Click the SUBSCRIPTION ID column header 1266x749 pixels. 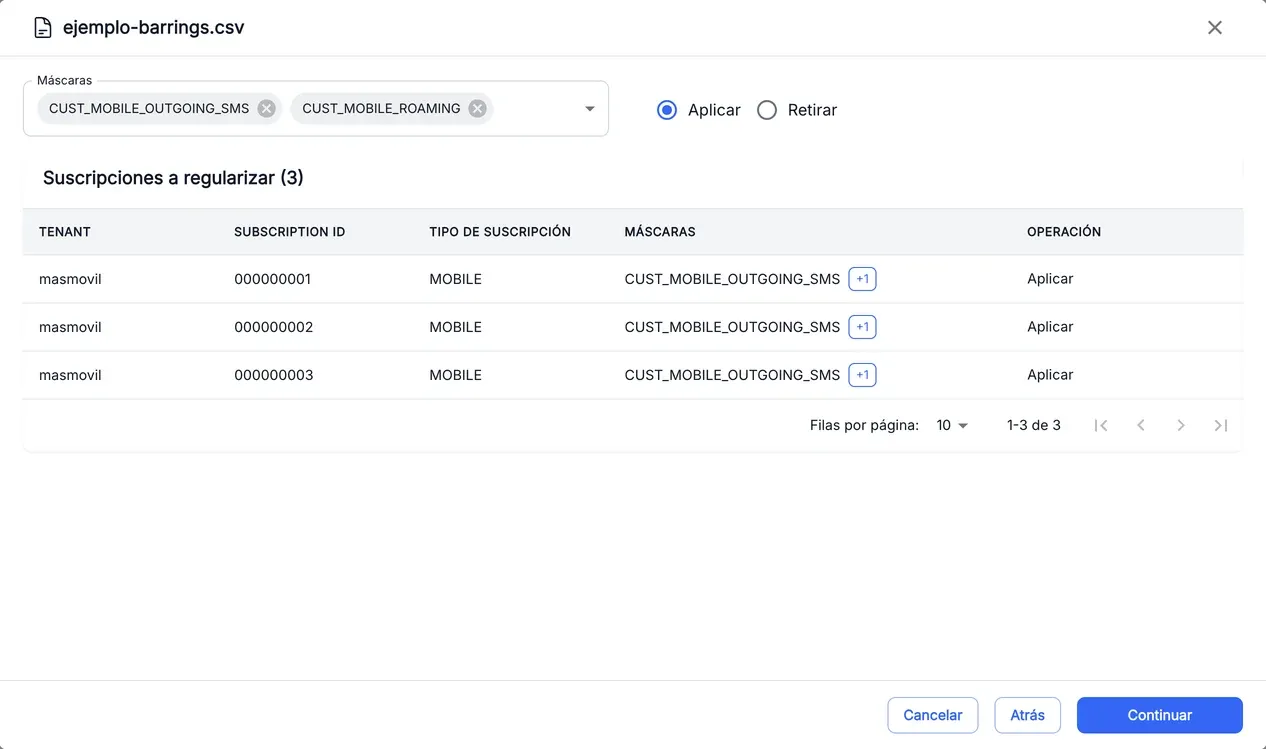(x=289, y=232)
